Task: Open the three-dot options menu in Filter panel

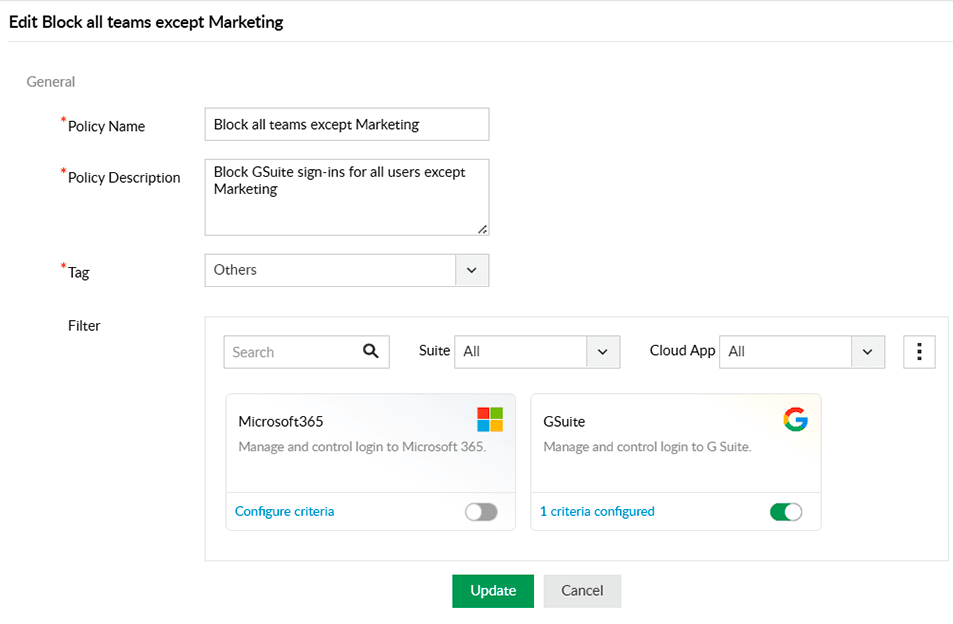Action: [919, 351]
